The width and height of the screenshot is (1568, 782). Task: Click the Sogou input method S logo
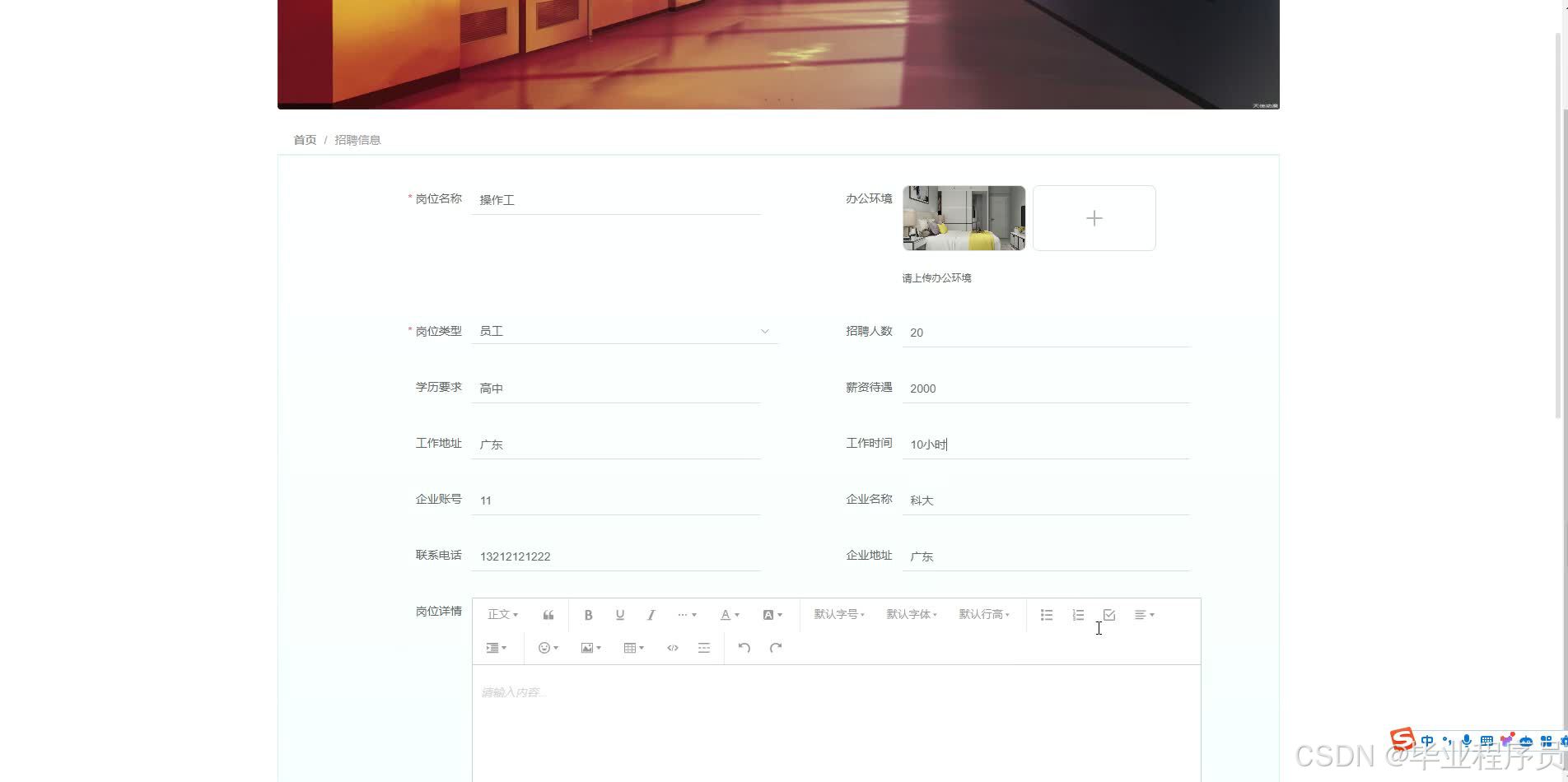(x=1402, y=739)
